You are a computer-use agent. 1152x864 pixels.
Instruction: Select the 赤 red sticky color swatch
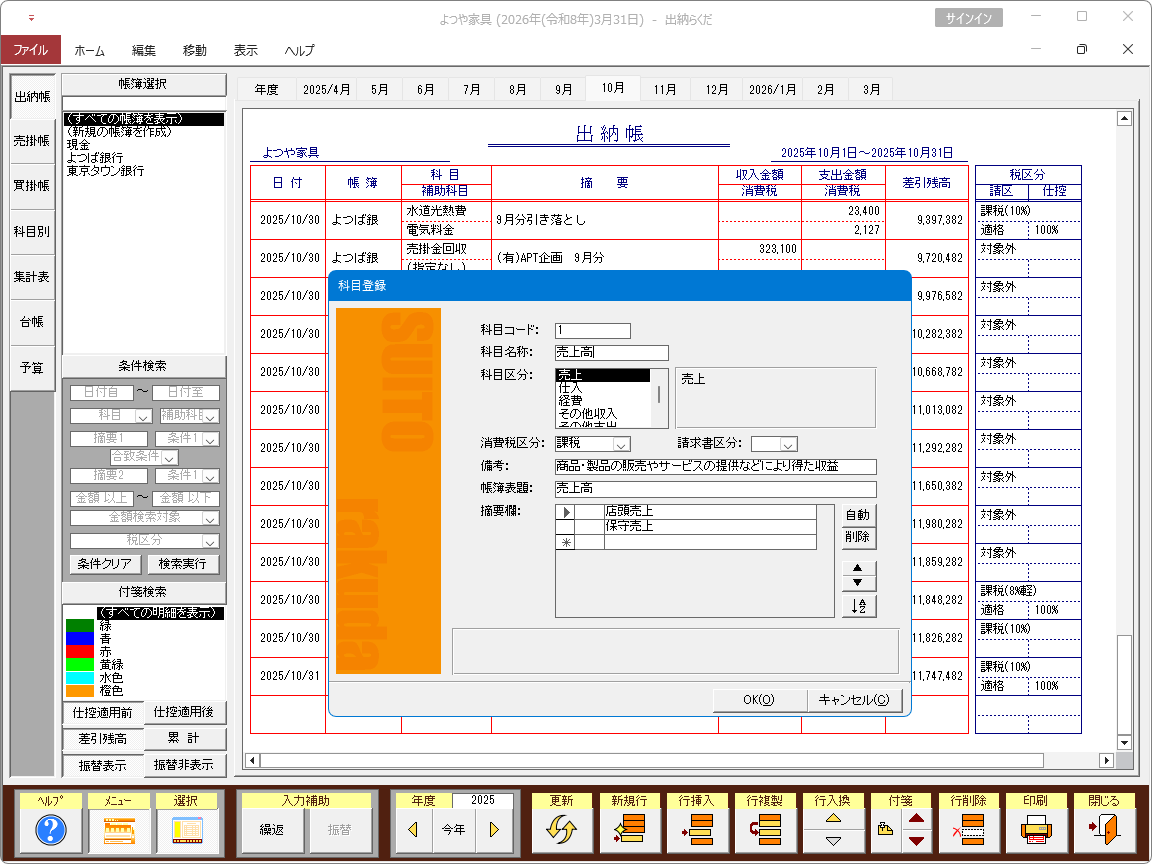[80, 651]
